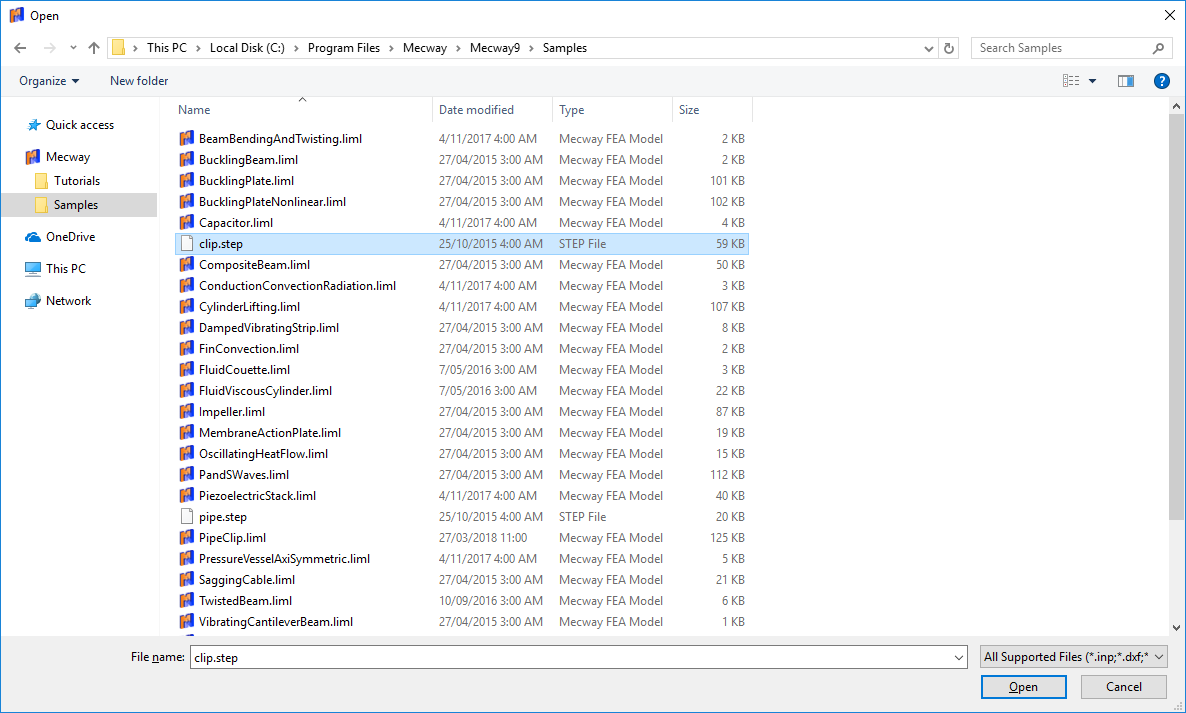
Task: Click the clip.step file icon
Action: (187, 243)
